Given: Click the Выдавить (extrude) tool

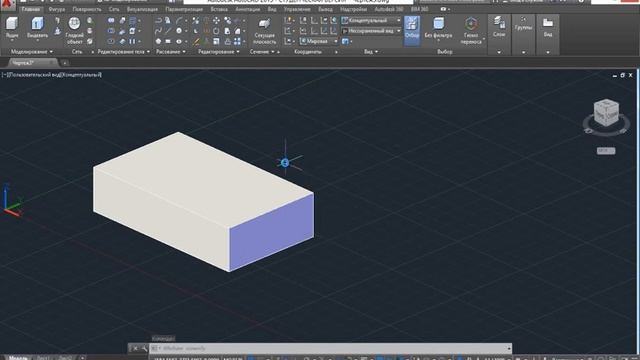Looking at the screenshot, I should (37, 27).
